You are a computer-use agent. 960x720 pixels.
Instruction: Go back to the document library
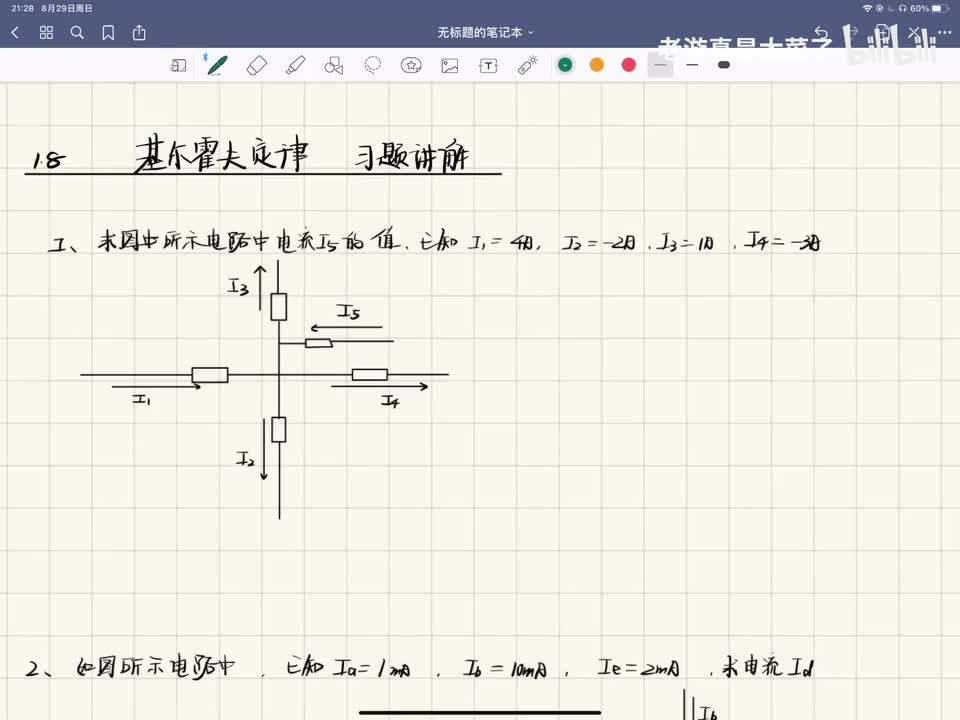point(16,32)
